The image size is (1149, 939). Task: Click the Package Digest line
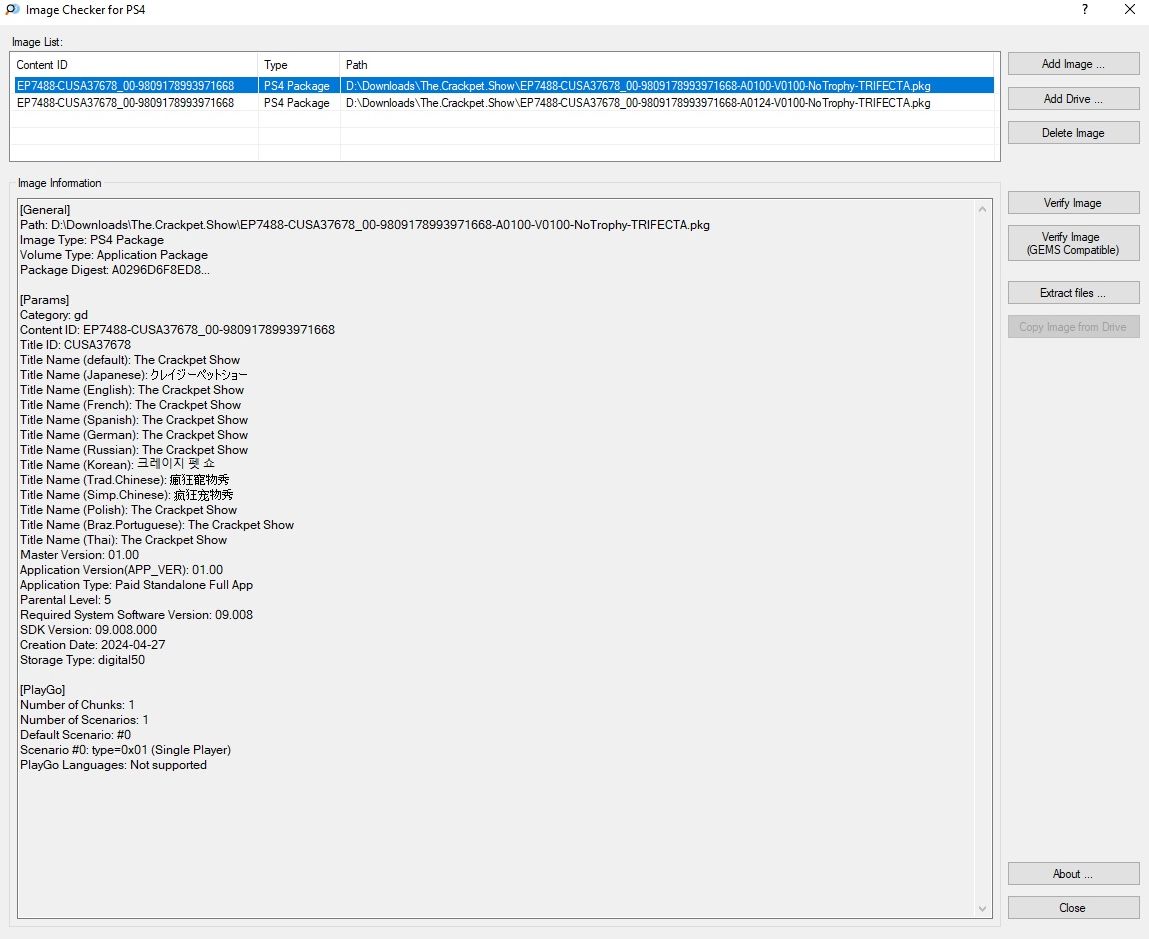point(115,270)
